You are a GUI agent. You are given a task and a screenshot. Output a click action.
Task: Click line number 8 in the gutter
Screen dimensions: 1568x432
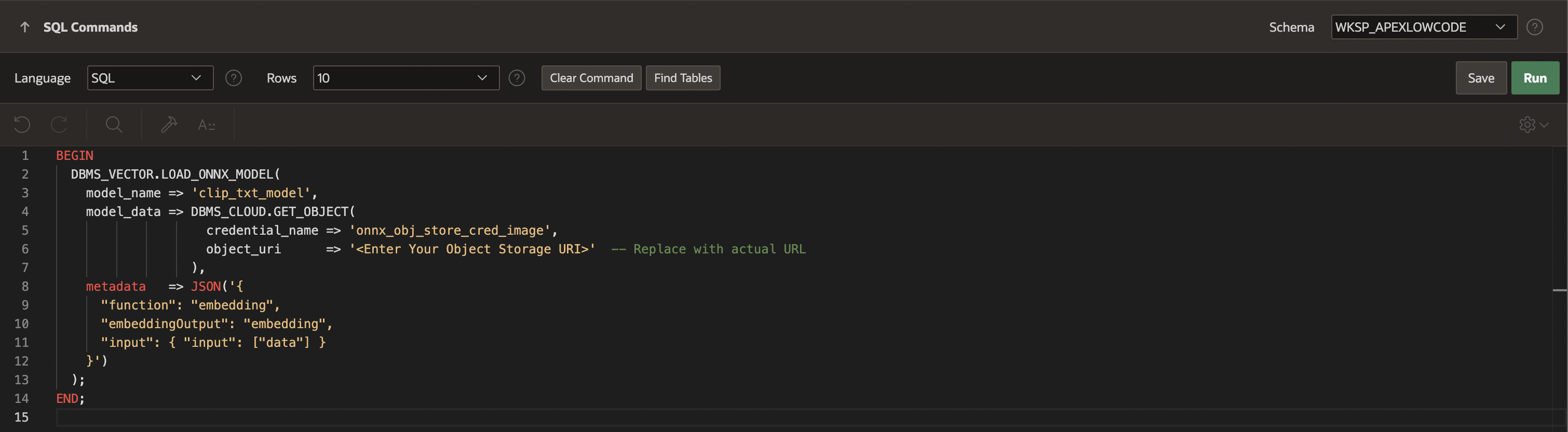[25, 287]
